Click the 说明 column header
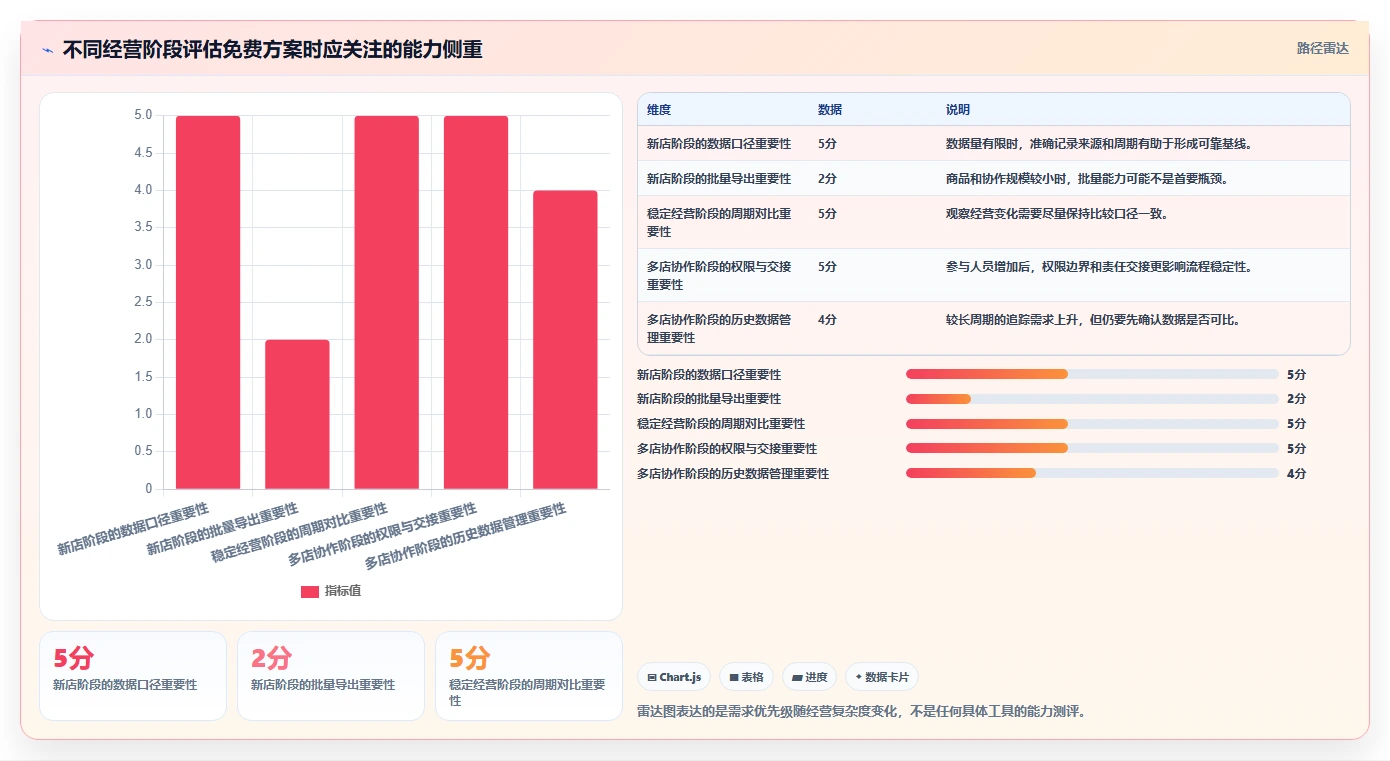 tap(958, 110)
